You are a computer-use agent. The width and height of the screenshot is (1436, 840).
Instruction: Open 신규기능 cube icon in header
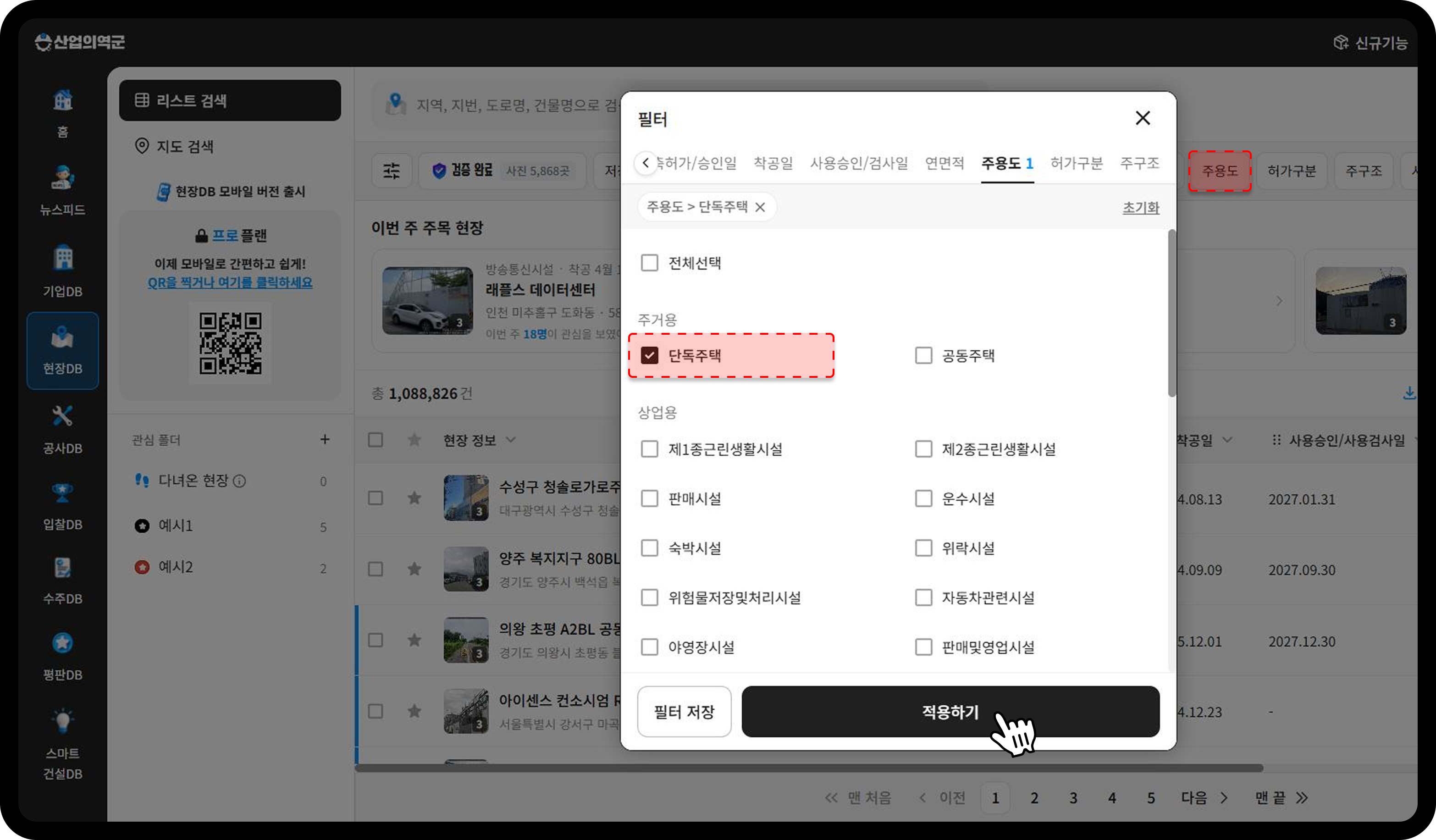click(1340, 42)
